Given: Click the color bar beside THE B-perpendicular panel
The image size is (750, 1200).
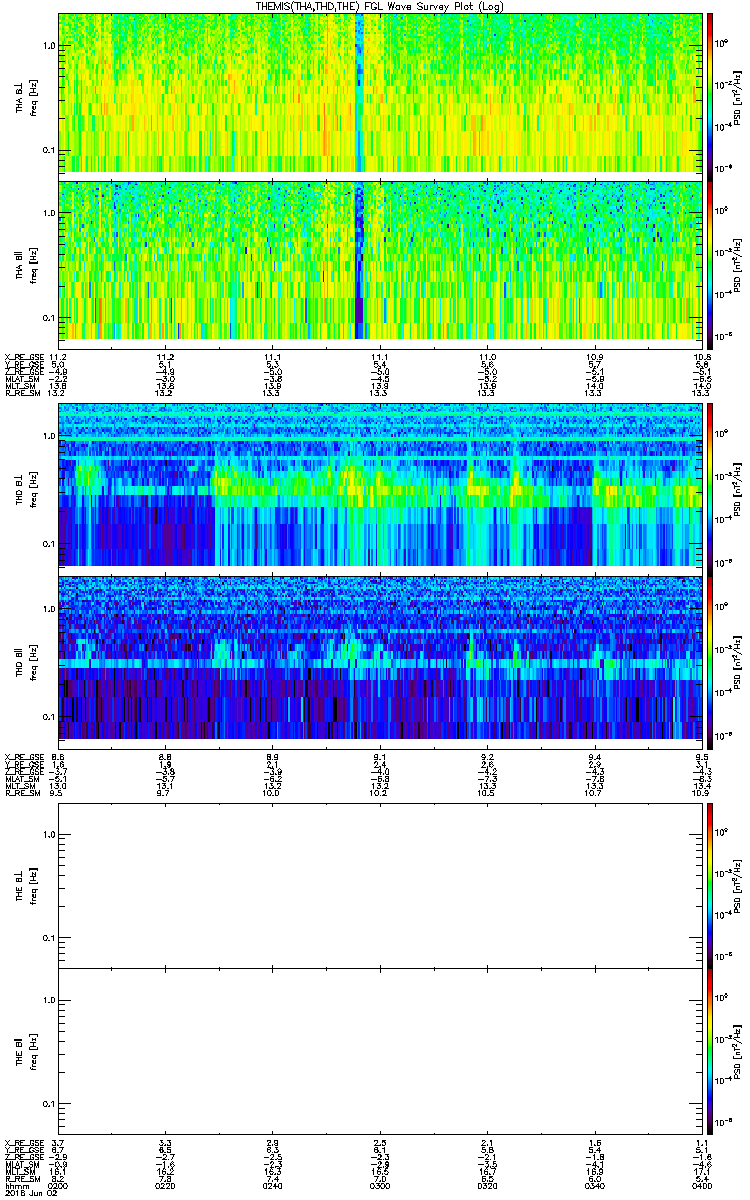Looking at the screenshot, I should pos(710,886).
